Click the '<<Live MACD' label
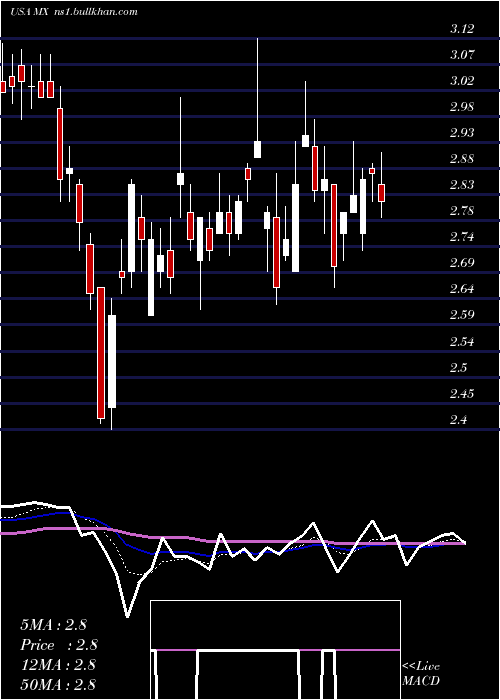Viewport: 500px width, 700px height. tap(421, 674)
